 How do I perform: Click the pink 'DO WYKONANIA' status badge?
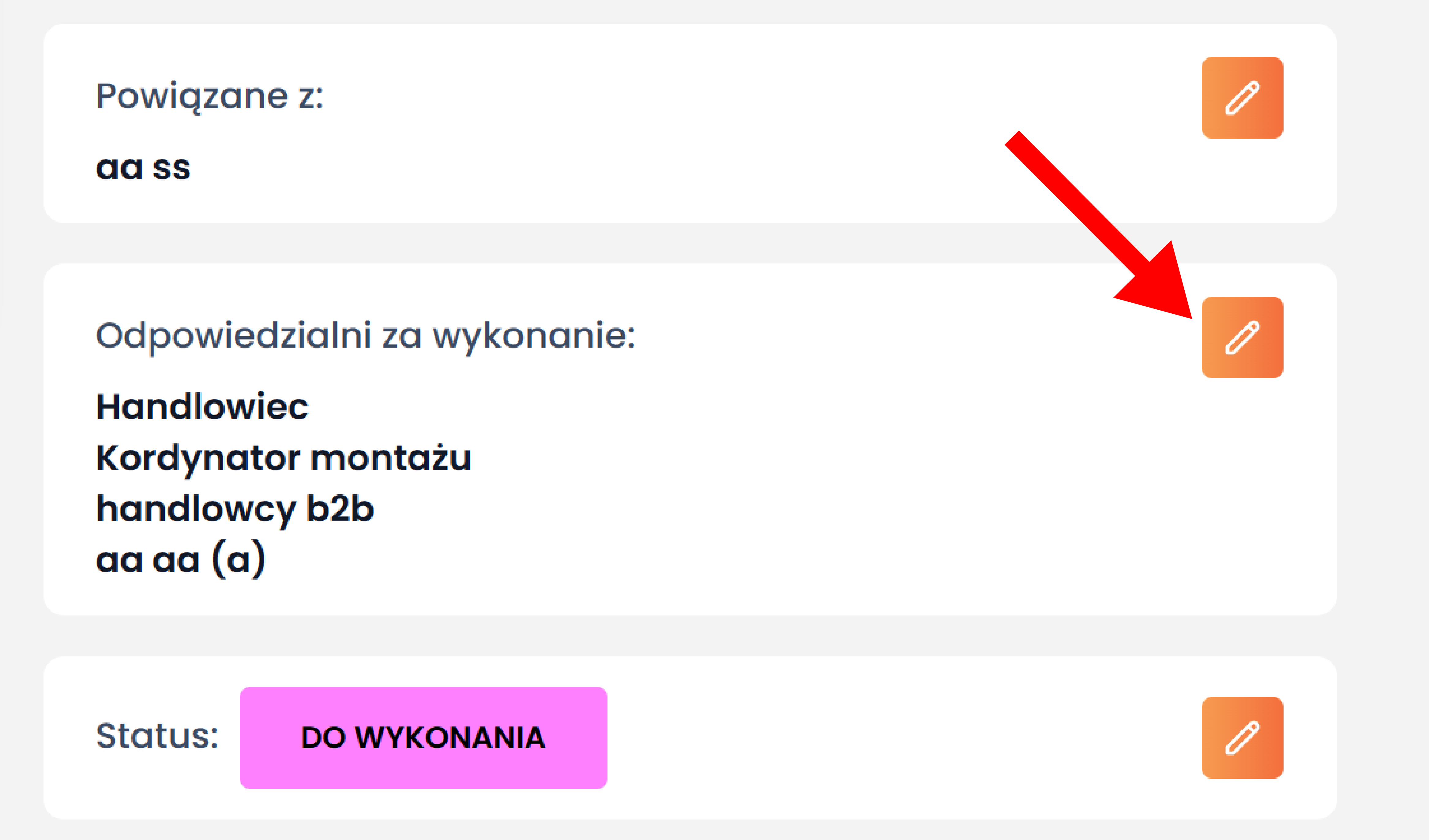pos(423,737)
